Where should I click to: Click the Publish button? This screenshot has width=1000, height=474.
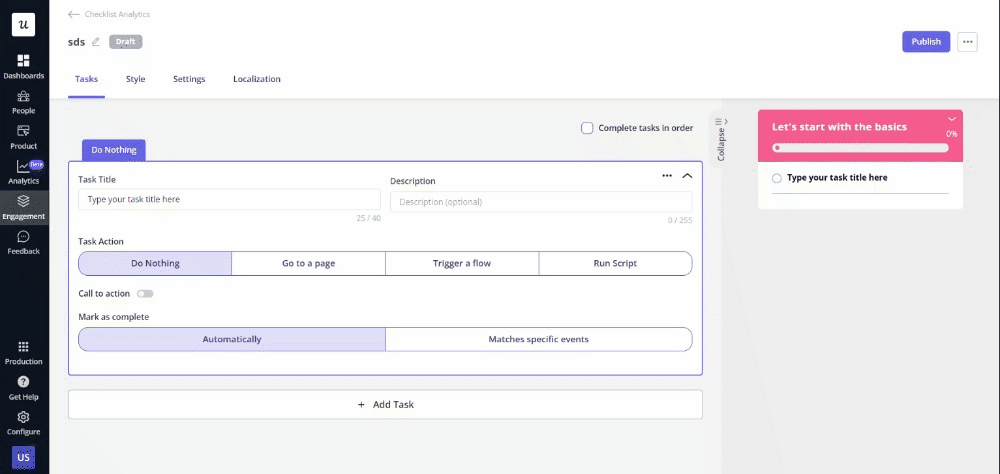(926, 42)
